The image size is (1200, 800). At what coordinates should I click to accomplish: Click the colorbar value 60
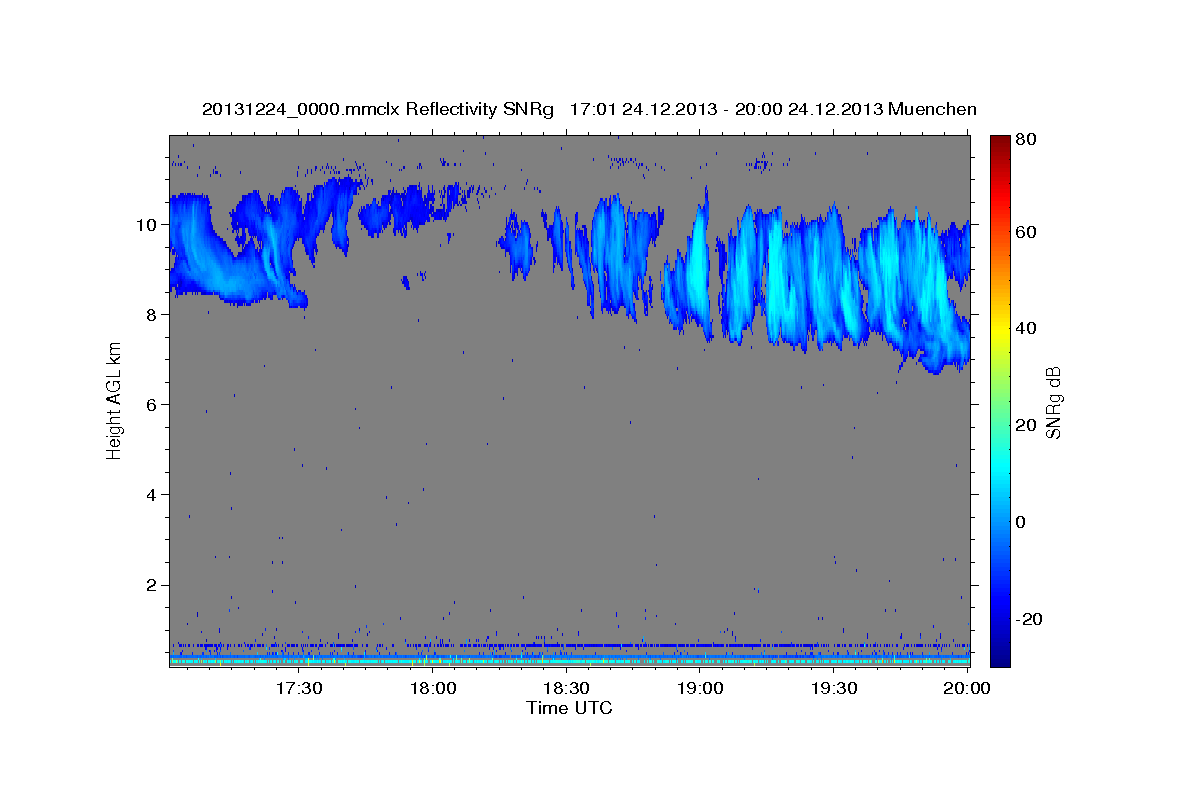click(1025, 232)
